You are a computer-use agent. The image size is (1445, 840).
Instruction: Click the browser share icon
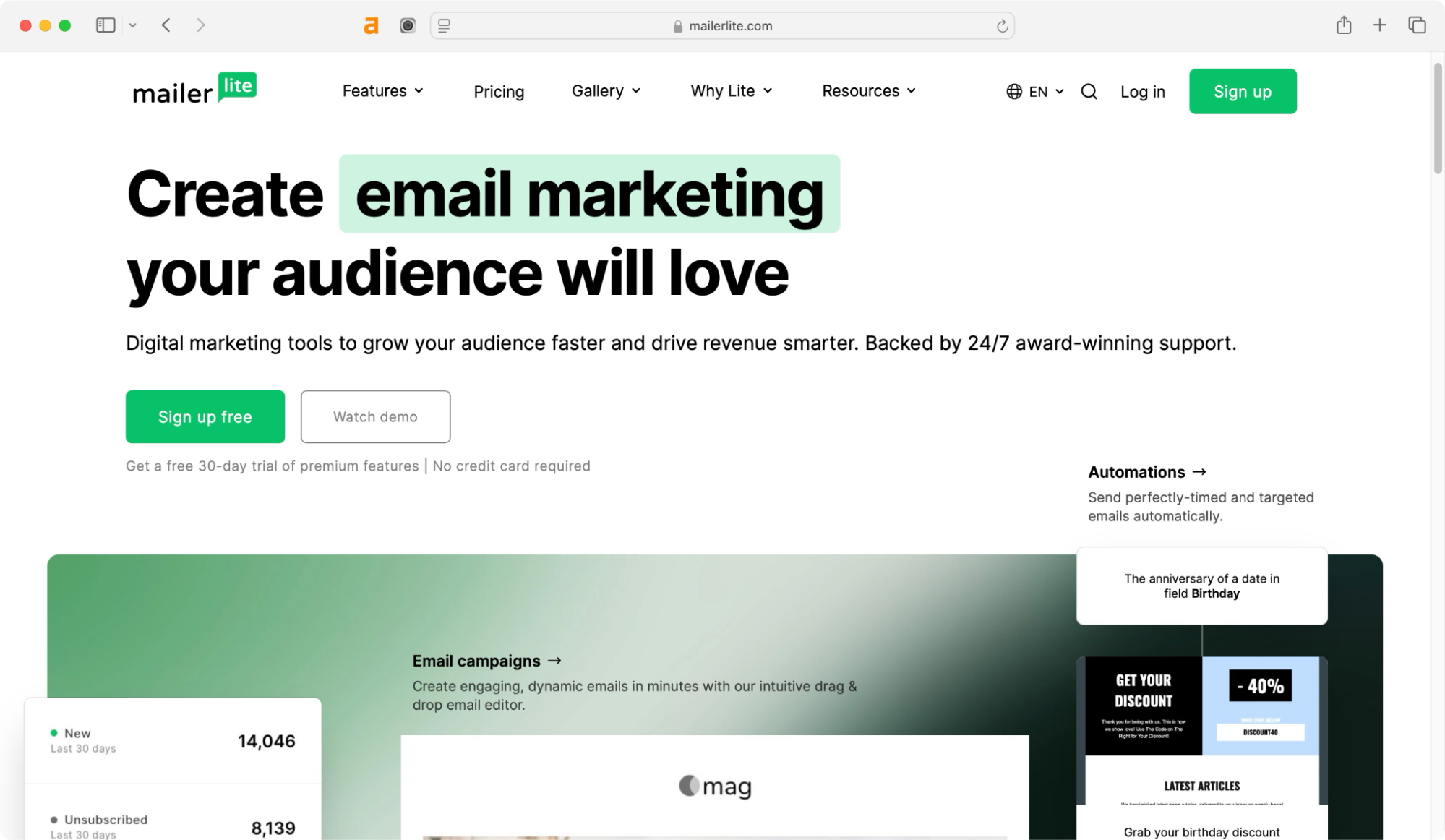coord(1344,25)
